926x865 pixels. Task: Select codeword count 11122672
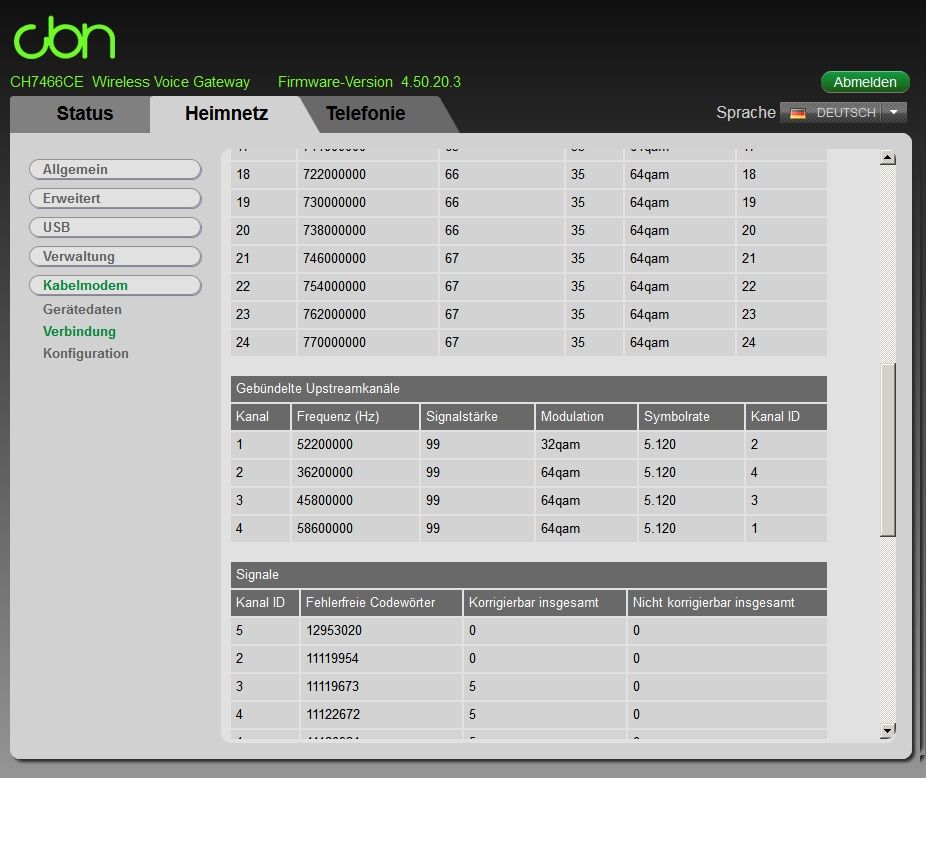pos(381,714)
